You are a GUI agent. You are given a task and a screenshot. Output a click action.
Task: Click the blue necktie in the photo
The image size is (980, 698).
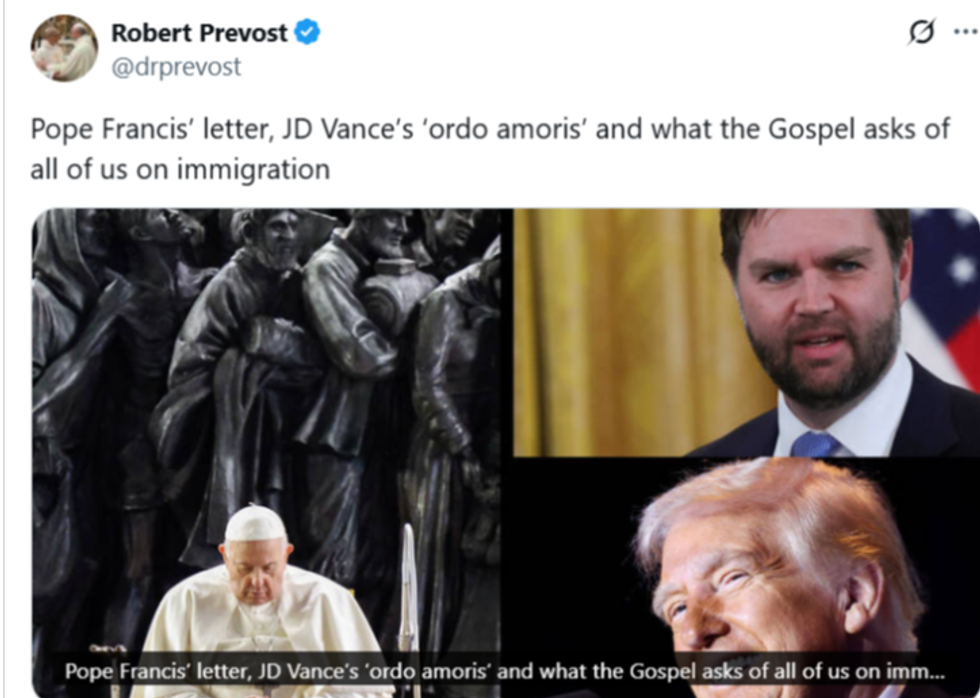(814, 444)
